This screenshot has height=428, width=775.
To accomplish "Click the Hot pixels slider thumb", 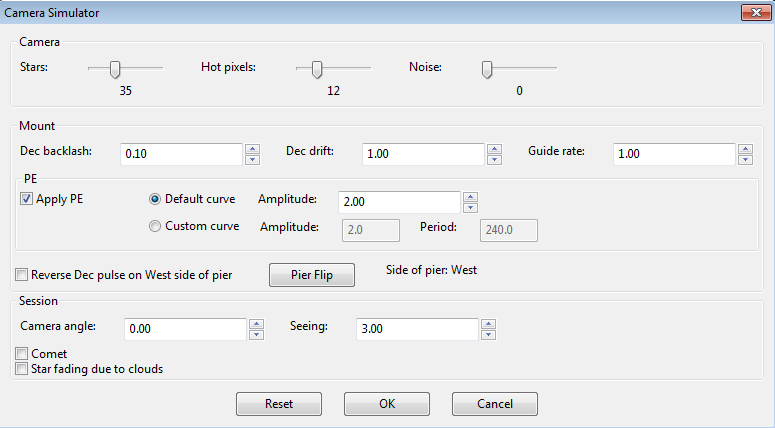I will [x=317, y=70].
